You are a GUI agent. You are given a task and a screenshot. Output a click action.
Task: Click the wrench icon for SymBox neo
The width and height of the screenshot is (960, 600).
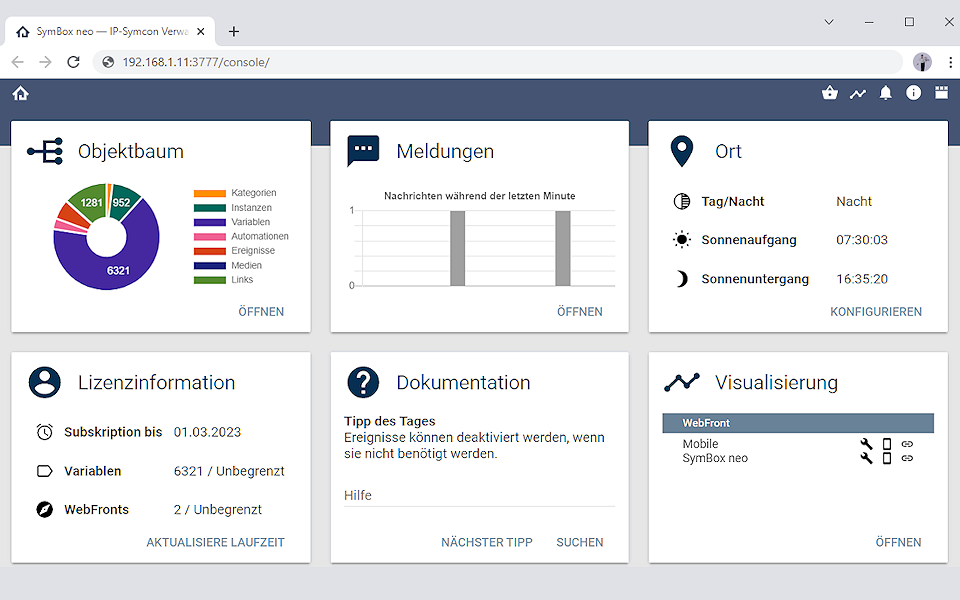(x=866, y=458)
